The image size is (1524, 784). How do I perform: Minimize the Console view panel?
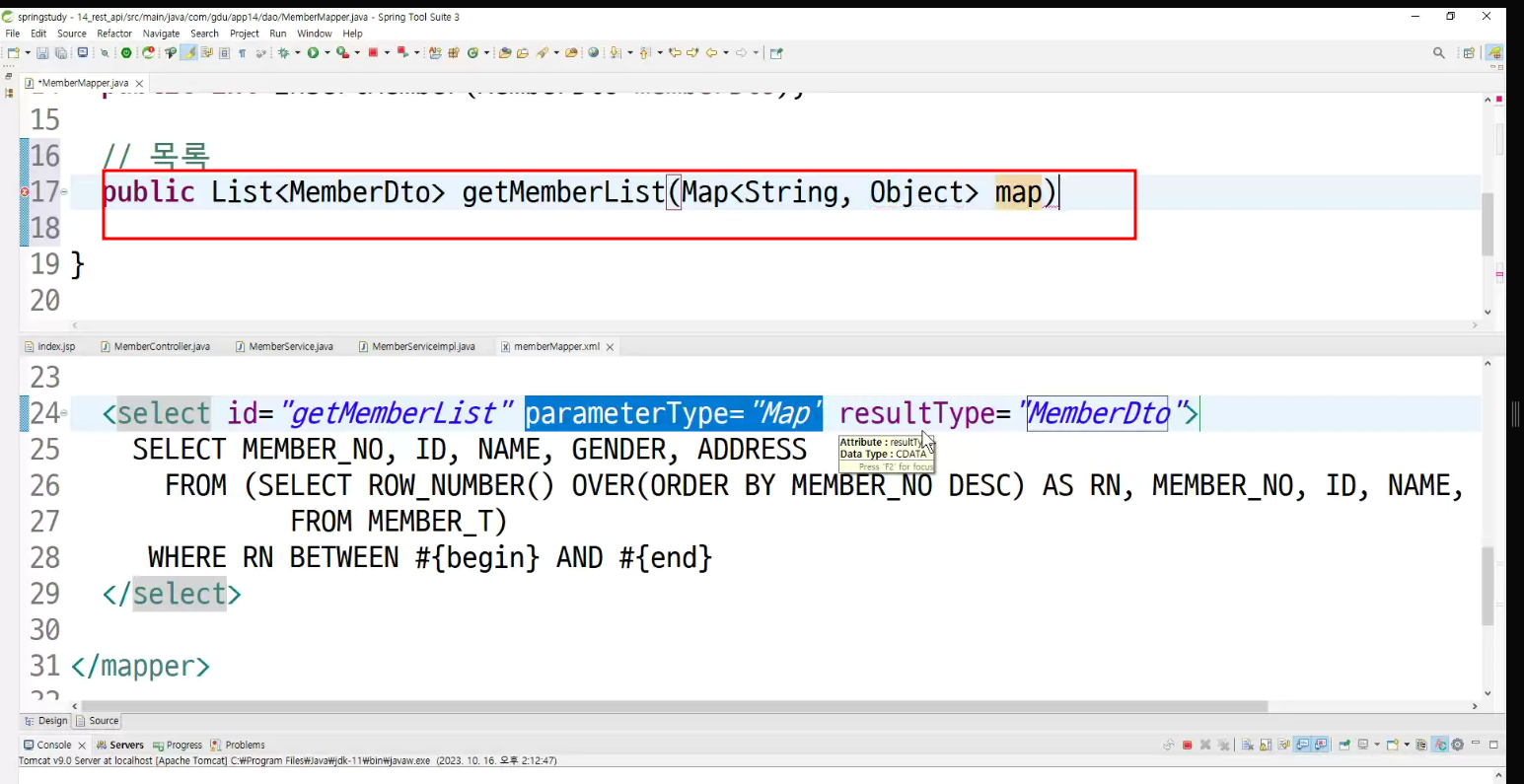coord(1477,745)
